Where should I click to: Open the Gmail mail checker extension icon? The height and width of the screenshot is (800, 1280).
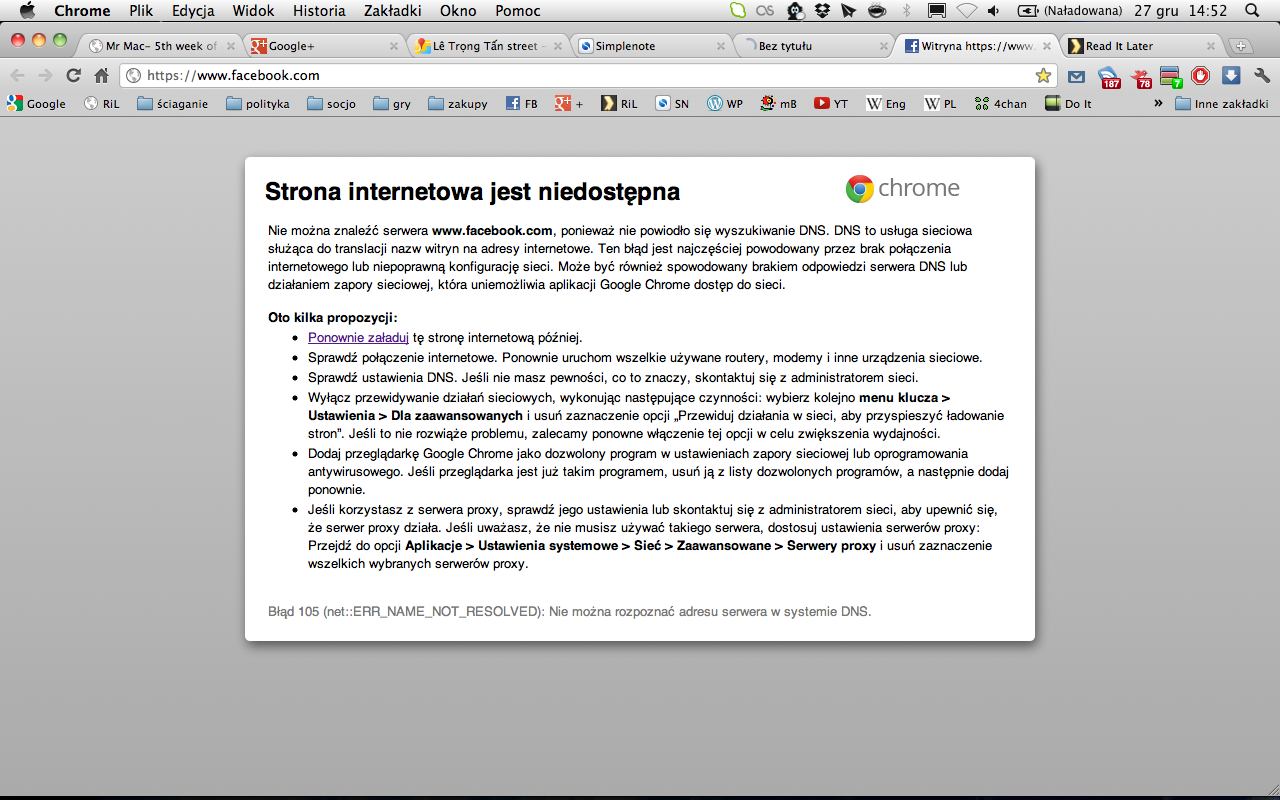tap(1076, 76)
